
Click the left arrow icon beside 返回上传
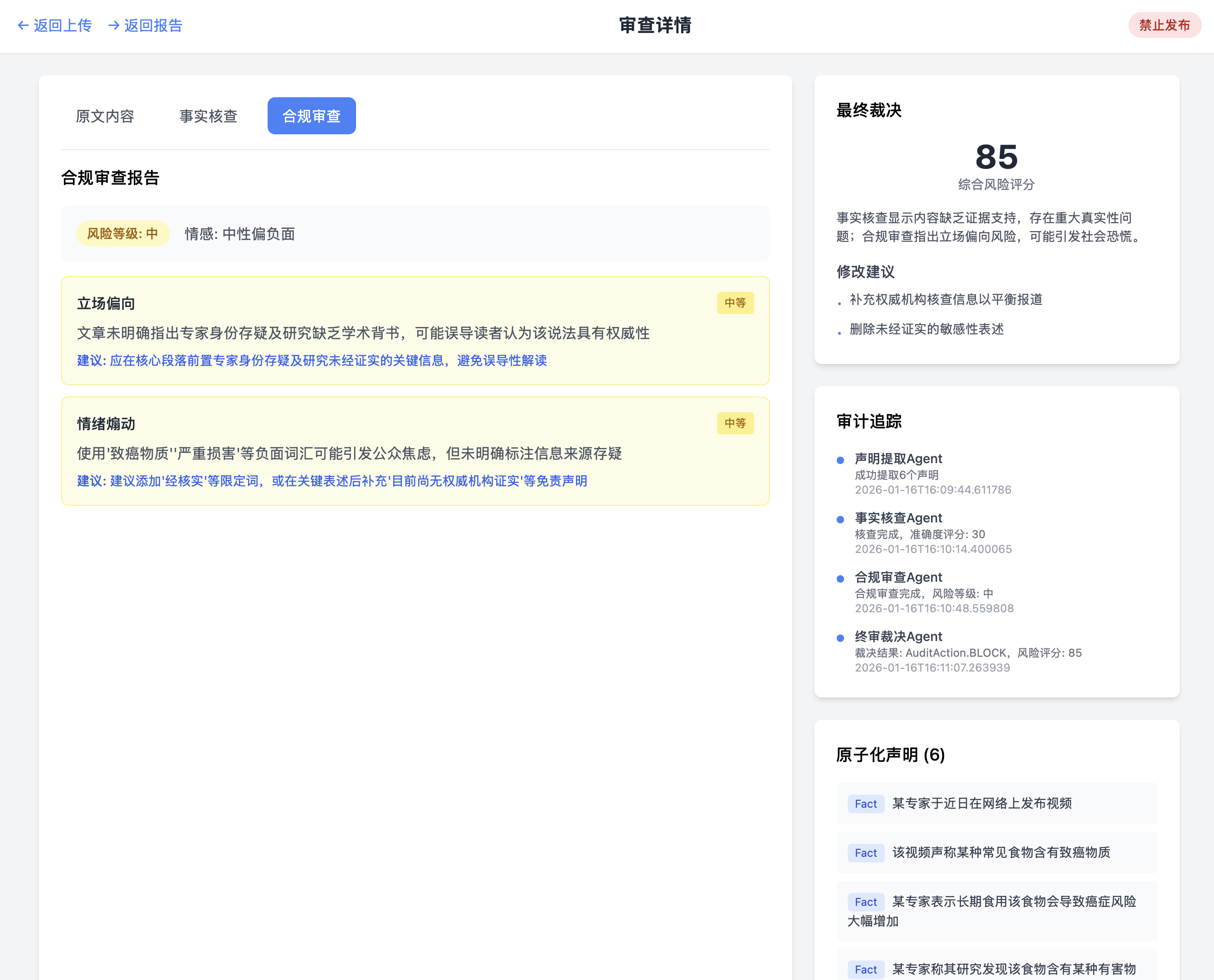click(x=23, y=25)
